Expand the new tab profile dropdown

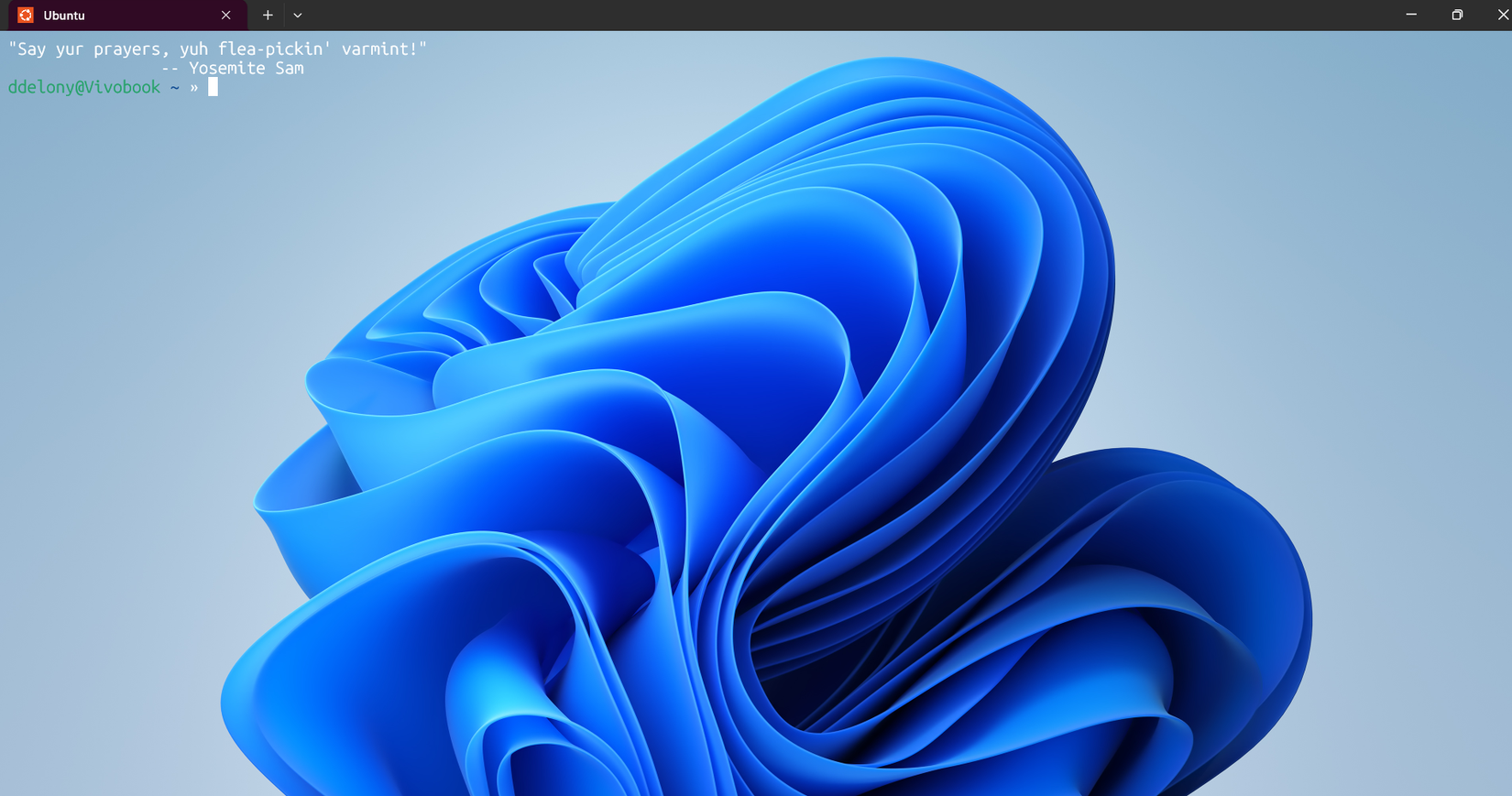(298, 16)
